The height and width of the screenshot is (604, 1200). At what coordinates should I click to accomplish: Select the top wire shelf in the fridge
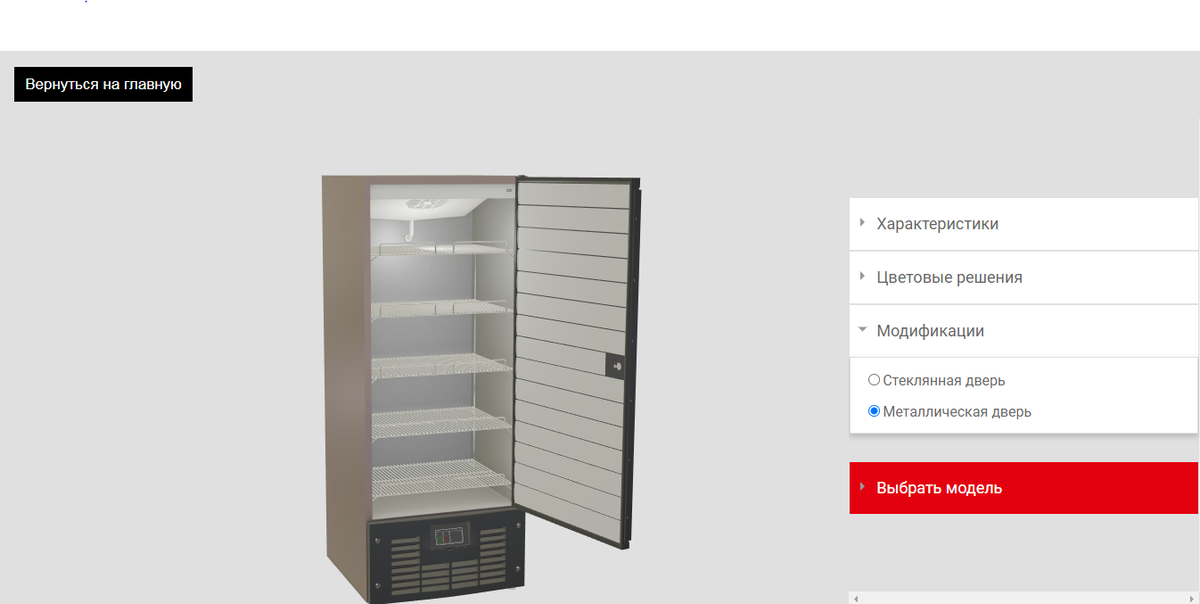click(440, 248)
